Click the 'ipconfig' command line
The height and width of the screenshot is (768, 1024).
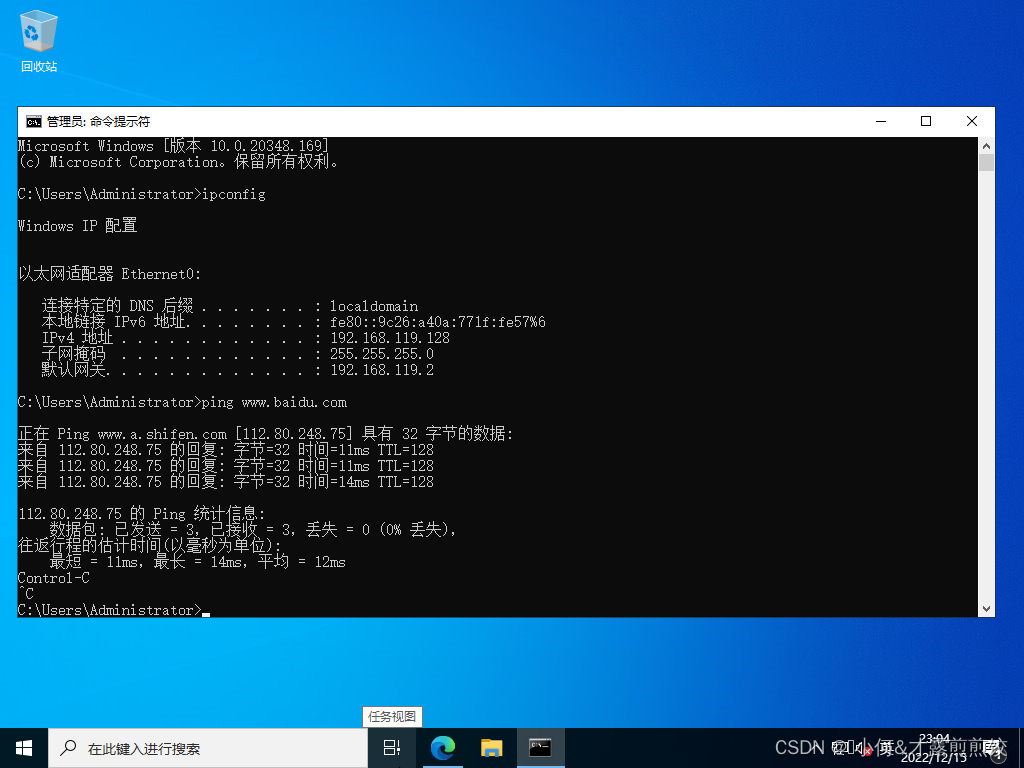pyautogui.click(x=142, y=194)
